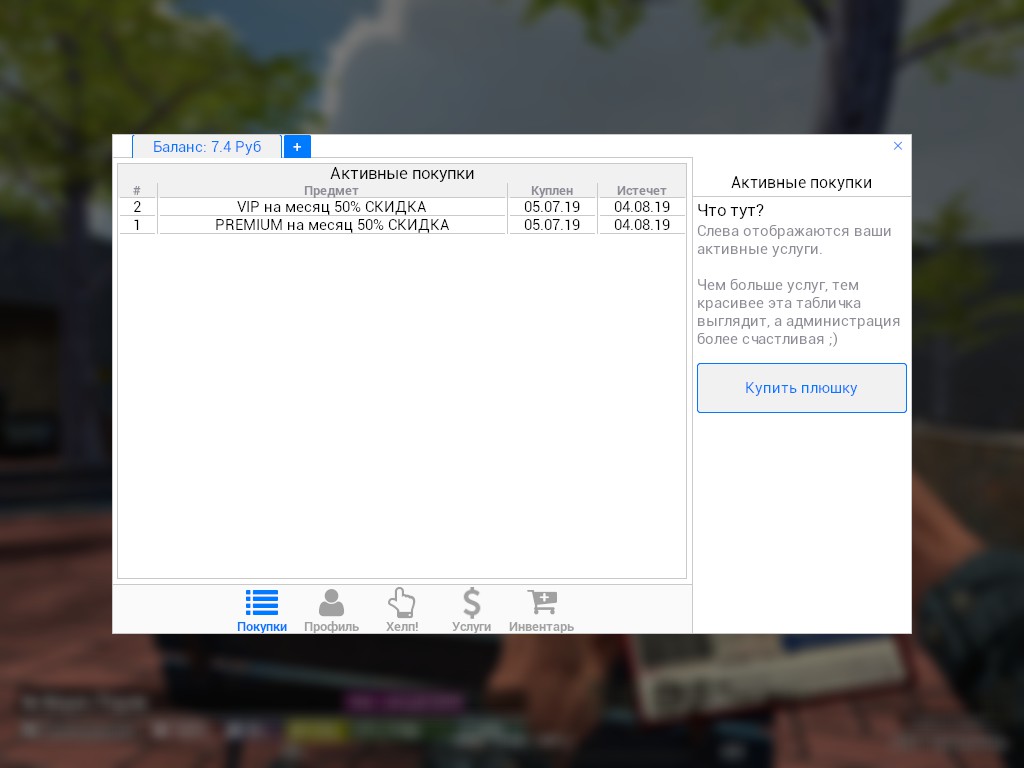The width and height of the screenshot is (1024, 768).
Task: Click the Купить плюшку button
Action: (801, 388)
